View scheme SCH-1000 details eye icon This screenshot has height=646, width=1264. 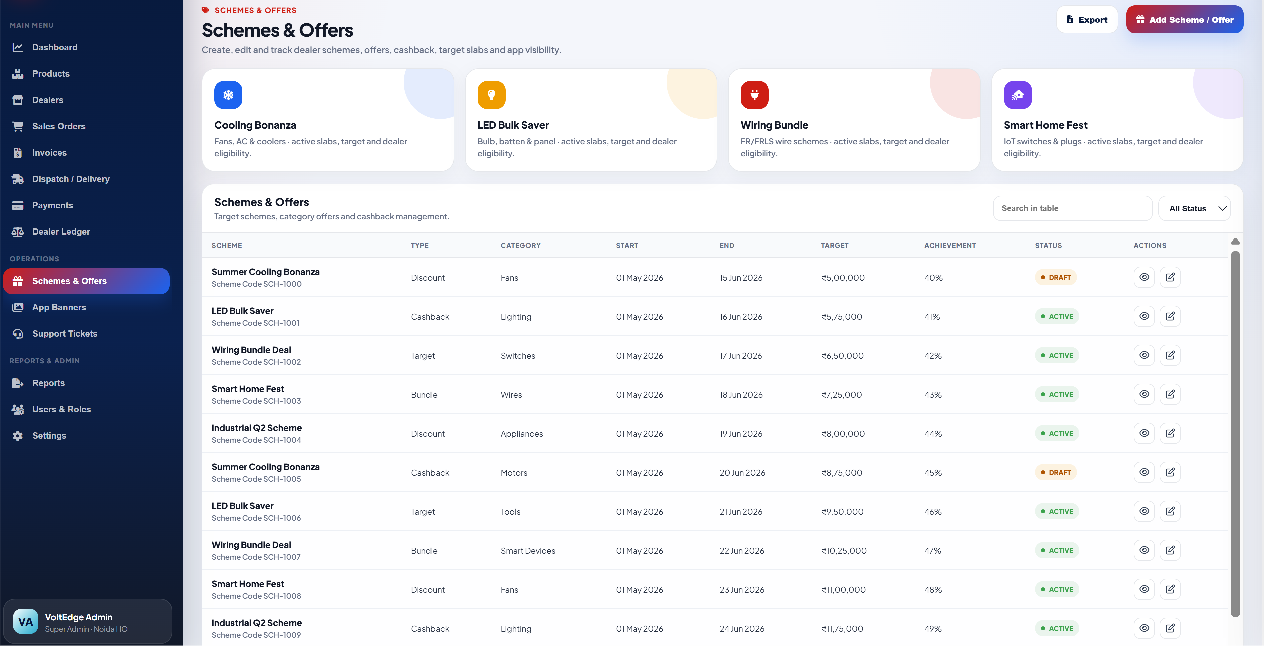point(1144,277)
